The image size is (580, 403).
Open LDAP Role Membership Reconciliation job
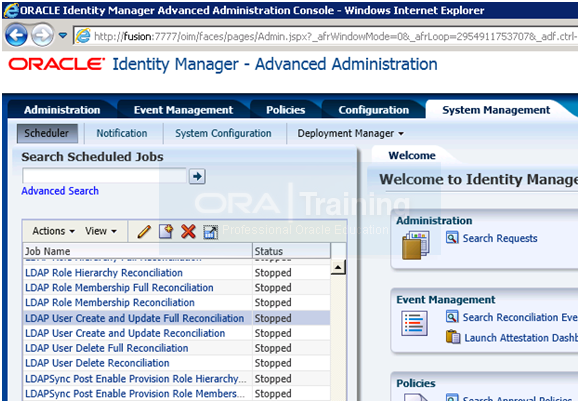[x=109, y=302]
